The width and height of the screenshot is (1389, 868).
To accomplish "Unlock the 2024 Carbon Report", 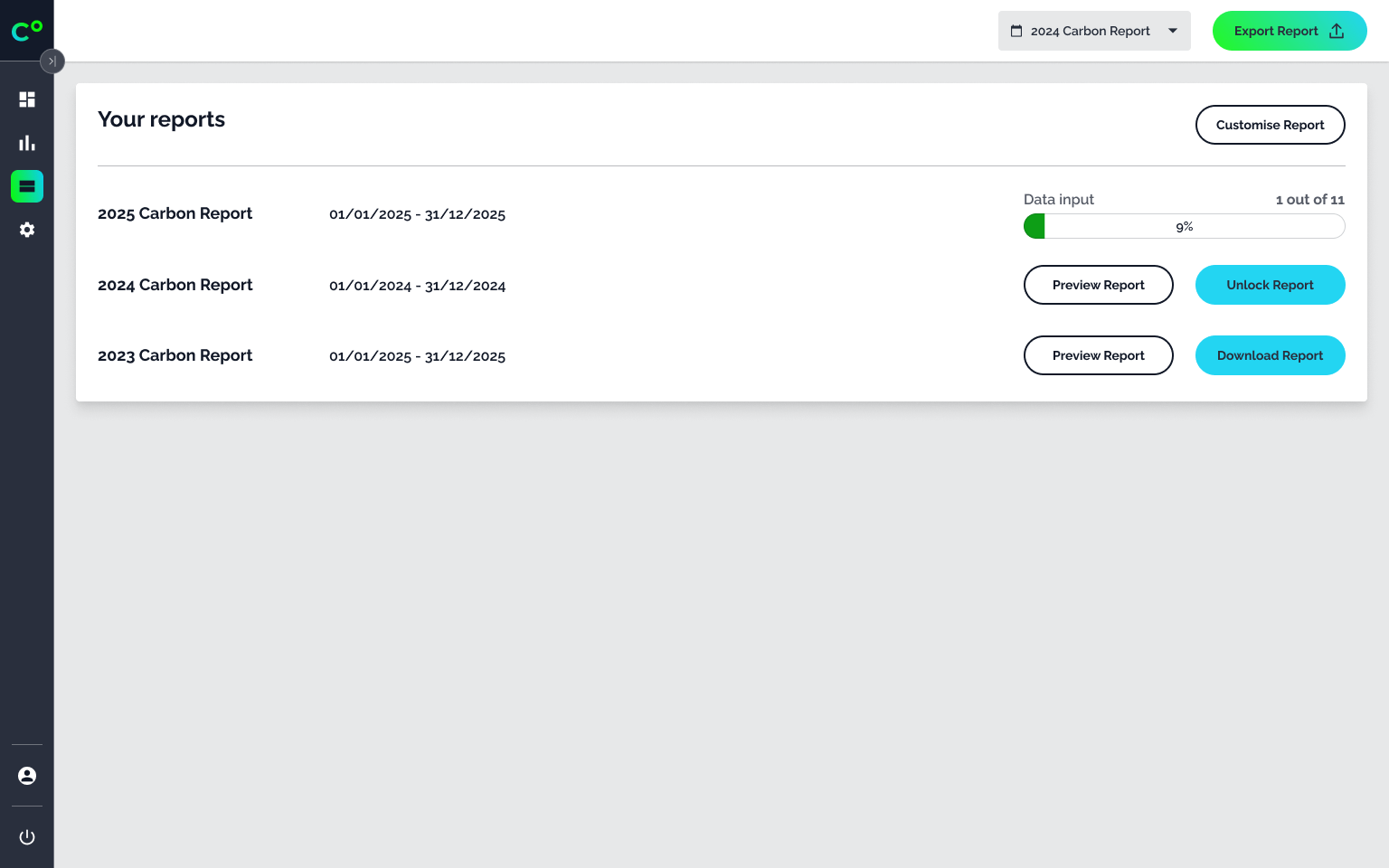I will click(1270, 285).
